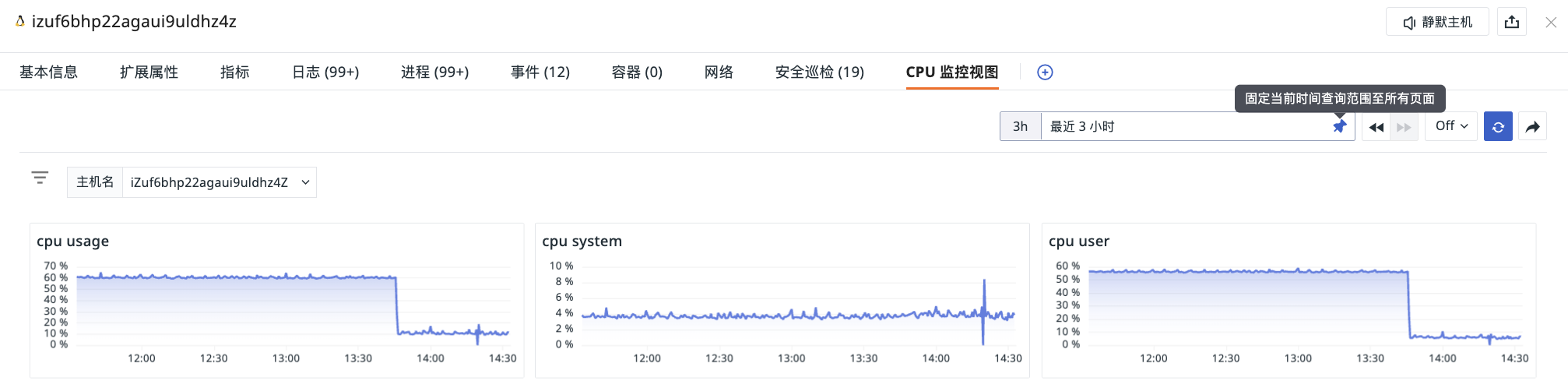The height and width of the screenshot is (388, 1568).
Task: Go to the 安全巡检 (19) tab
Action: point(819,72)
